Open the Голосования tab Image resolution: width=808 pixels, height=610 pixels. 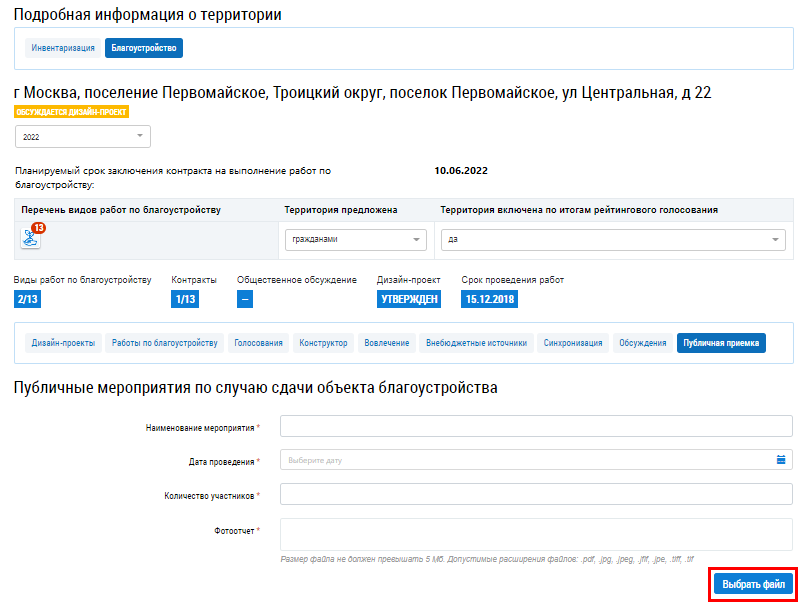259,343
